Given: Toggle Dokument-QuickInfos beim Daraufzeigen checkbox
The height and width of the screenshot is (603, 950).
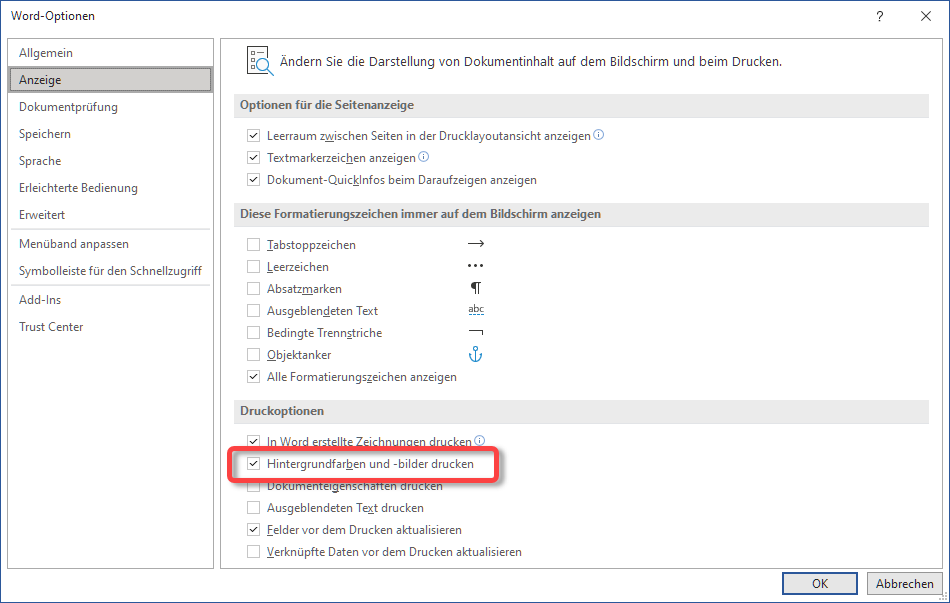Looking at the screenshot, I should pyautogui.click(x=253, y=180).
